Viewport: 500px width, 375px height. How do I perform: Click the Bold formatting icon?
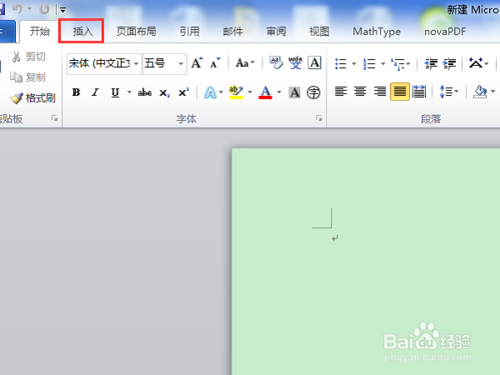[x=76, y=92]
